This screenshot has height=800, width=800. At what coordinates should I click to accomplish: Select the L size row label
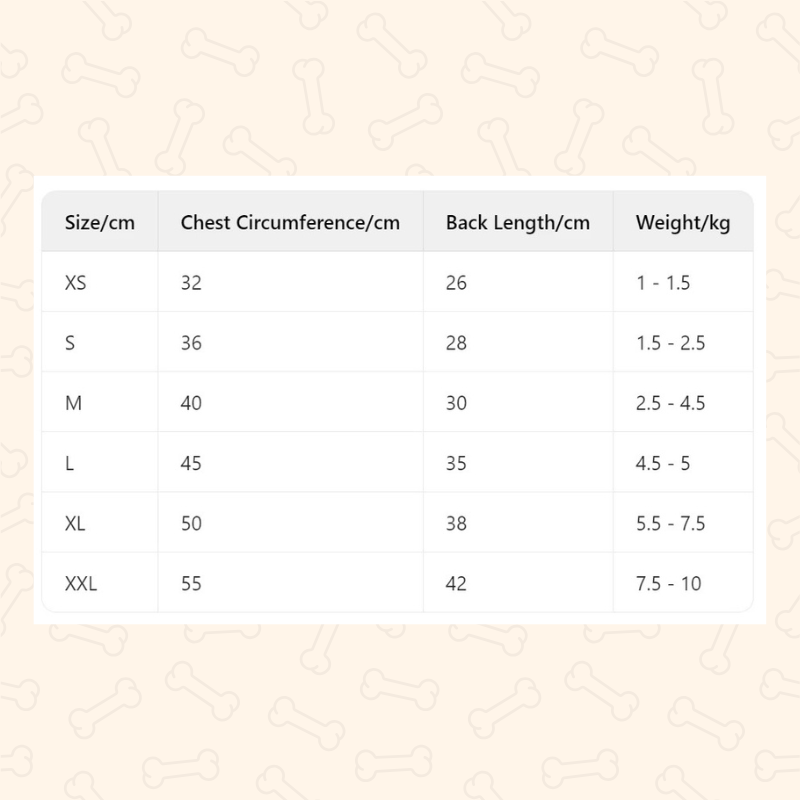[x=69, y=463]
